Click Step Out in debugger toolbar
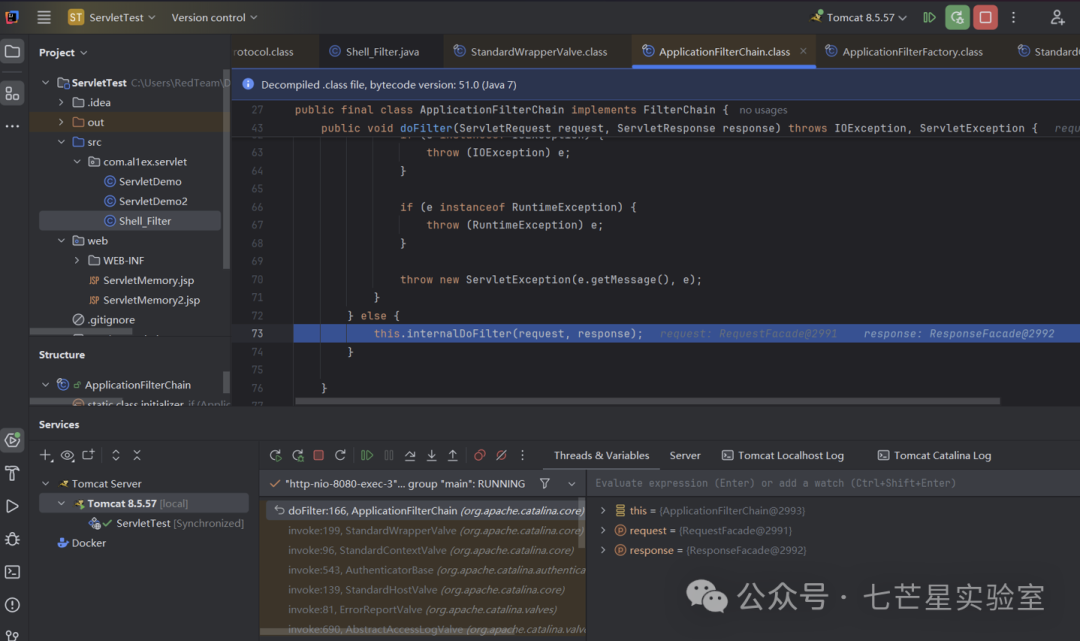 click(453, 455)
